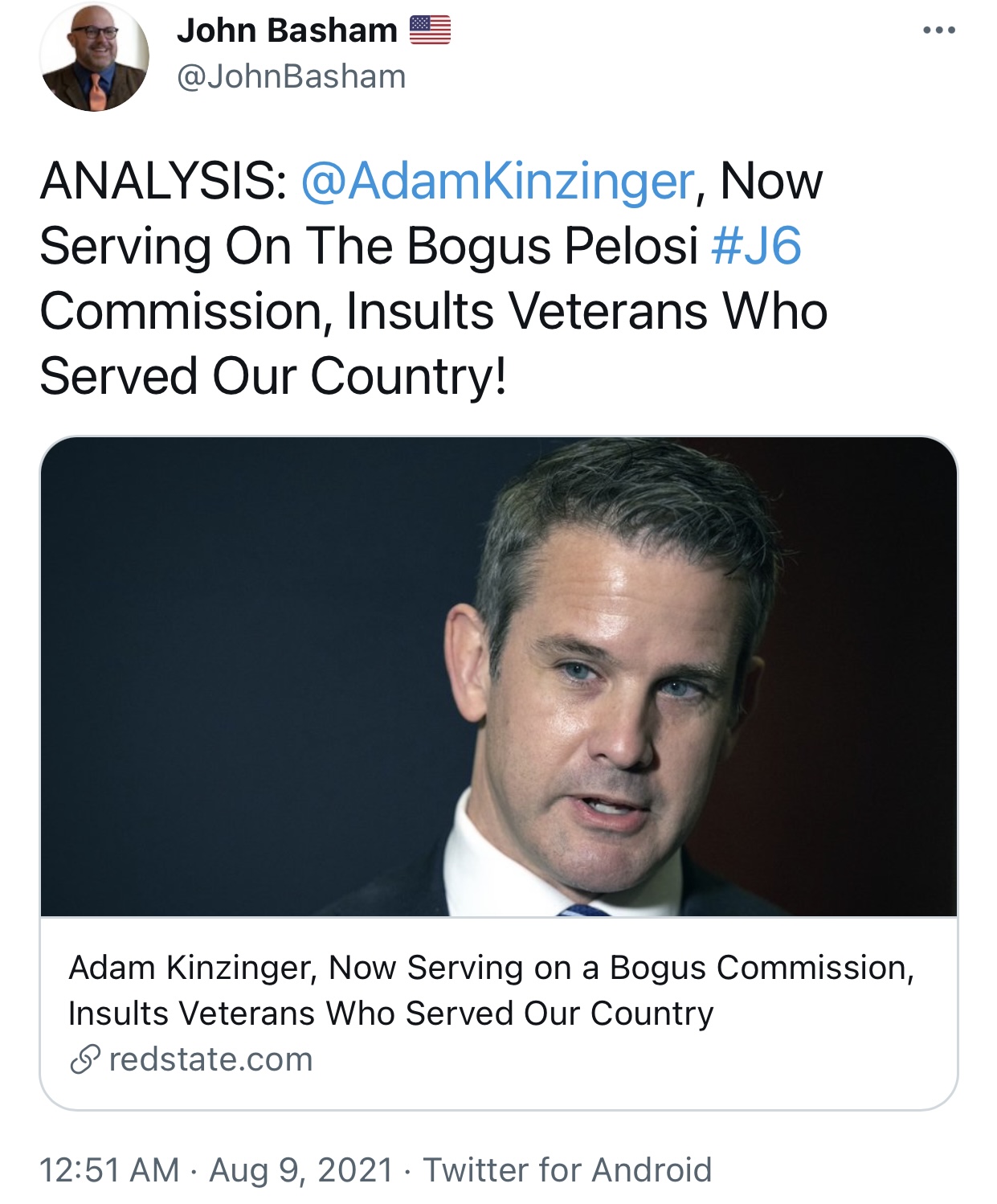Screen dimensions: 997x1204
Task: Click the Twitter for Android source label
Action: [567, 1170]
